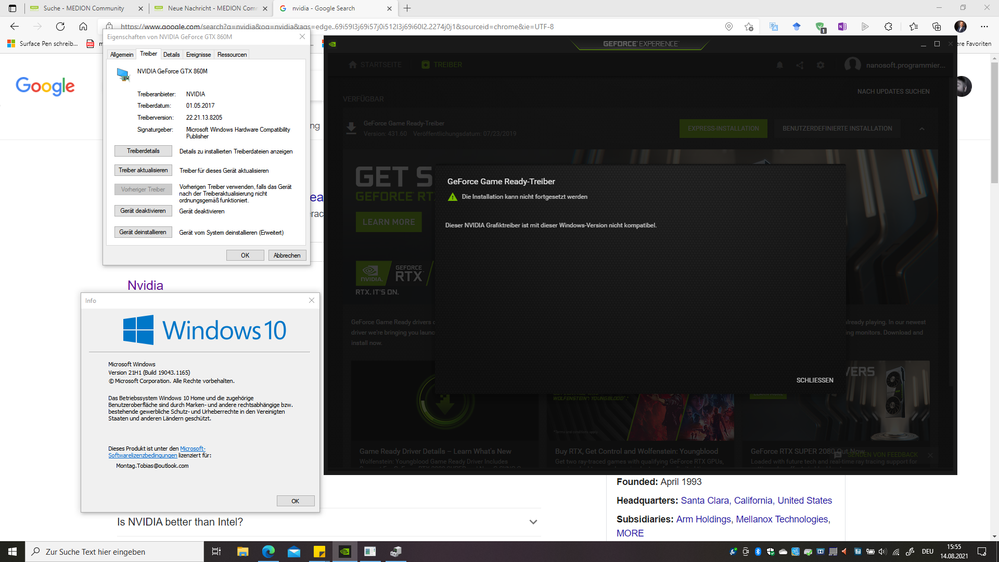
Task: Click the browser home icon
Action: click(x=84, y=26)
